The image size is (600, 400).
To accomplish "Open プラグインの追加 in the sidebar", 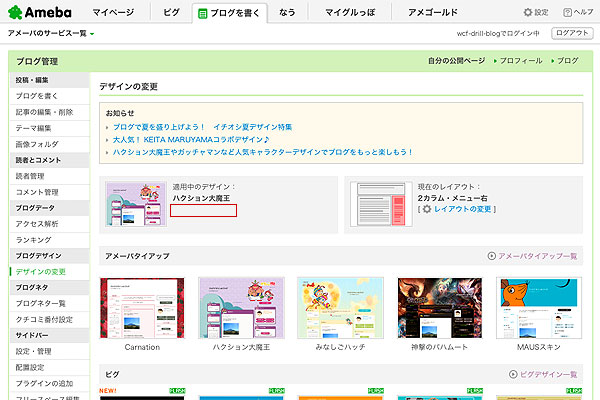I will [x=50, y=383].
